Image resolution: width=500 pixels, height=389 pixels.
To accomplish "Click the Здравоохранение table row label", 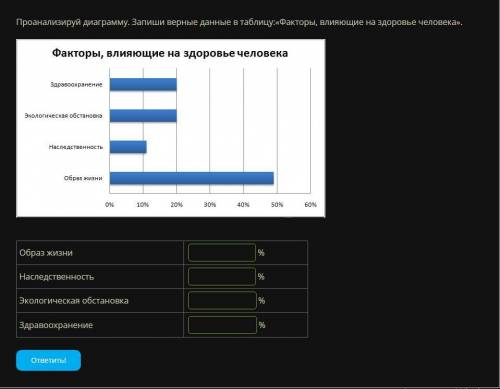I will click(x=56, y=325).
